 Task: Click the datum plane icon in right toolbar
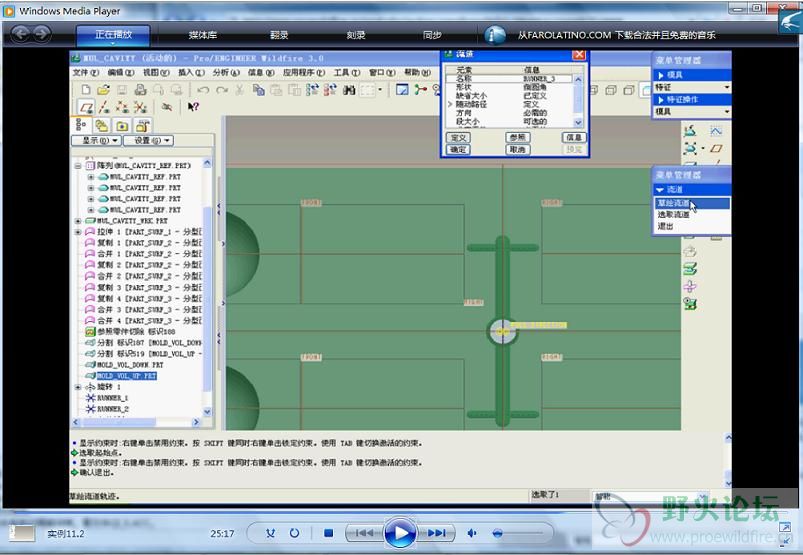tap(716, 148)
